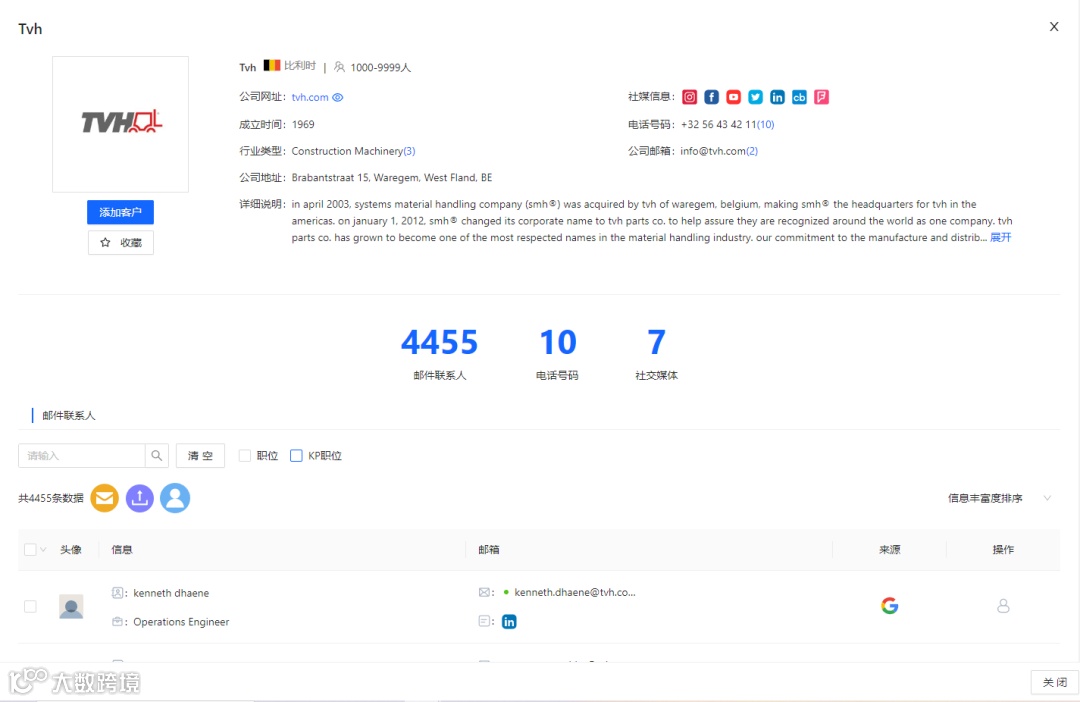
Task: Open the Instagram social media icon
Action: tap(689, 97)
